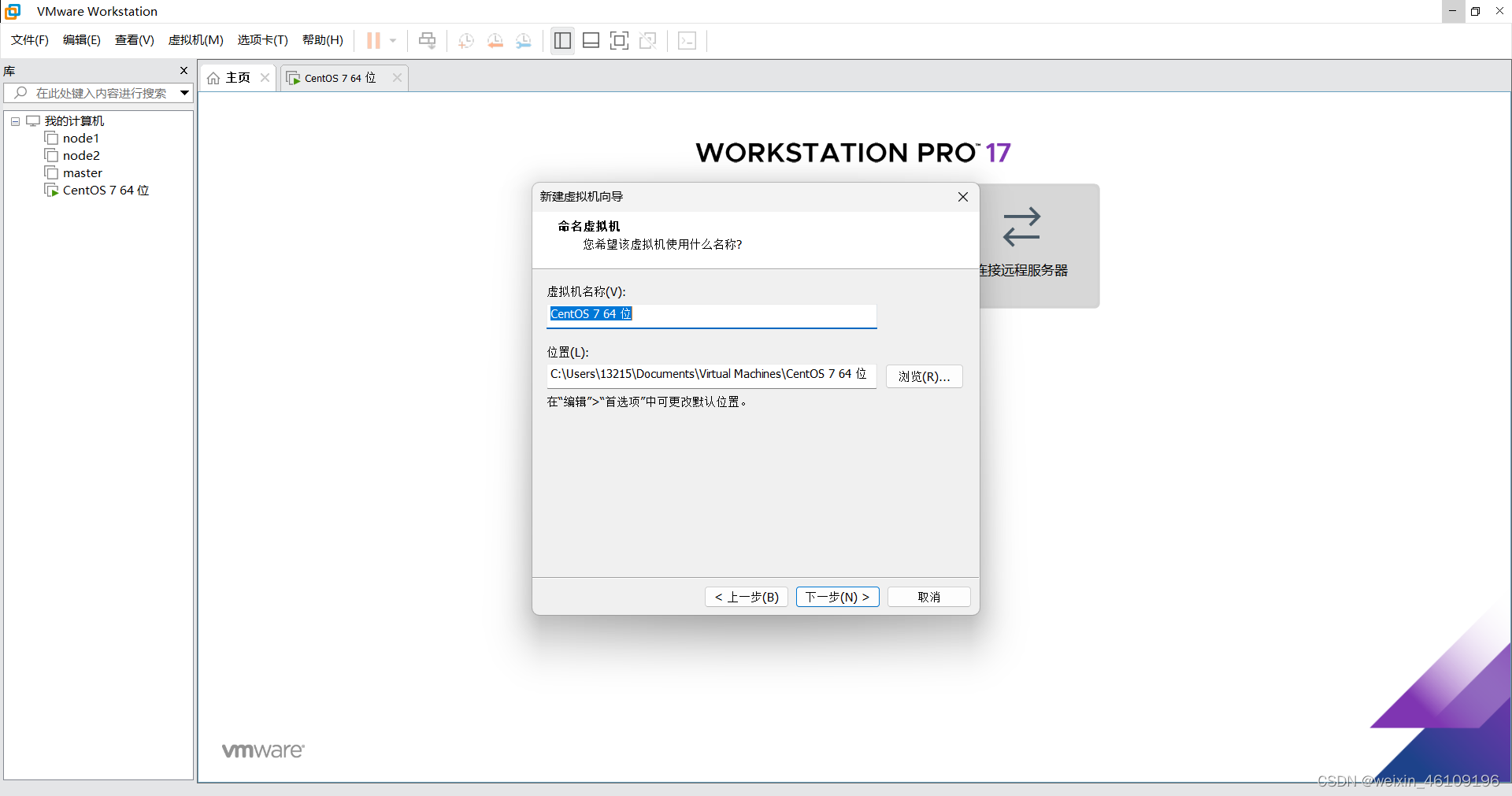
Task: Minimize the VMware Workstation window
Action: pyautogui.click(x=1453, y=11)
